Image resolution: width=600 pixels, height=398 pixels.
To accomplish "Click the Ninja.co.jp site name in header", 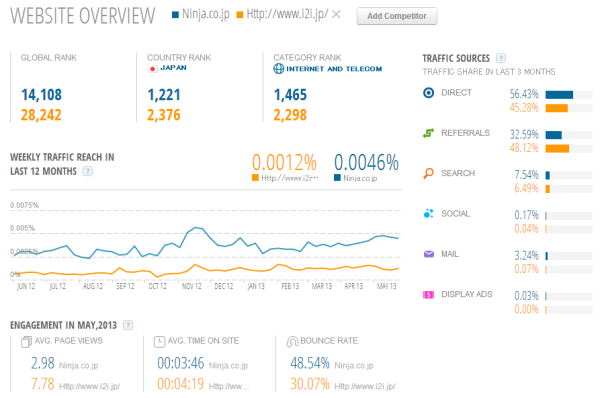I will pos(206,15).
